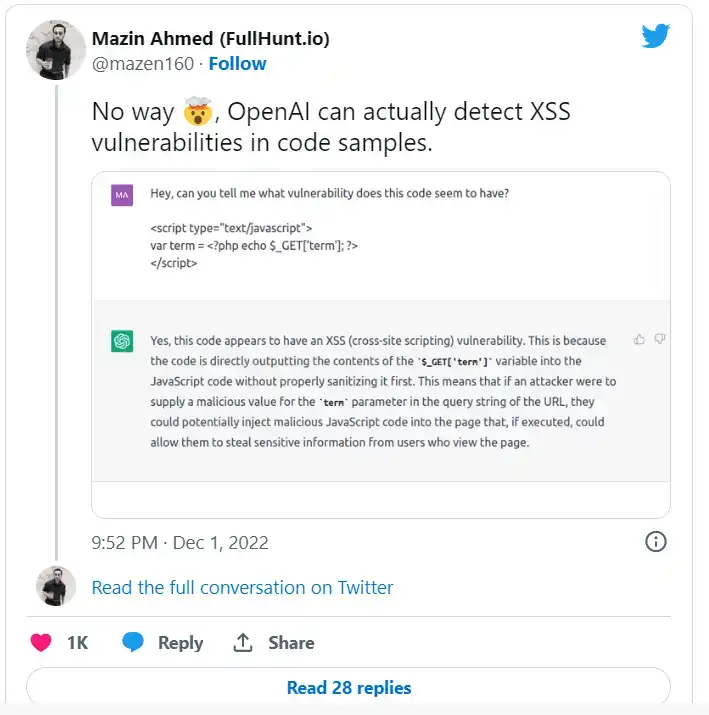Click the thumbs up icon on ChatGPT response

click(x=639, y=340)
